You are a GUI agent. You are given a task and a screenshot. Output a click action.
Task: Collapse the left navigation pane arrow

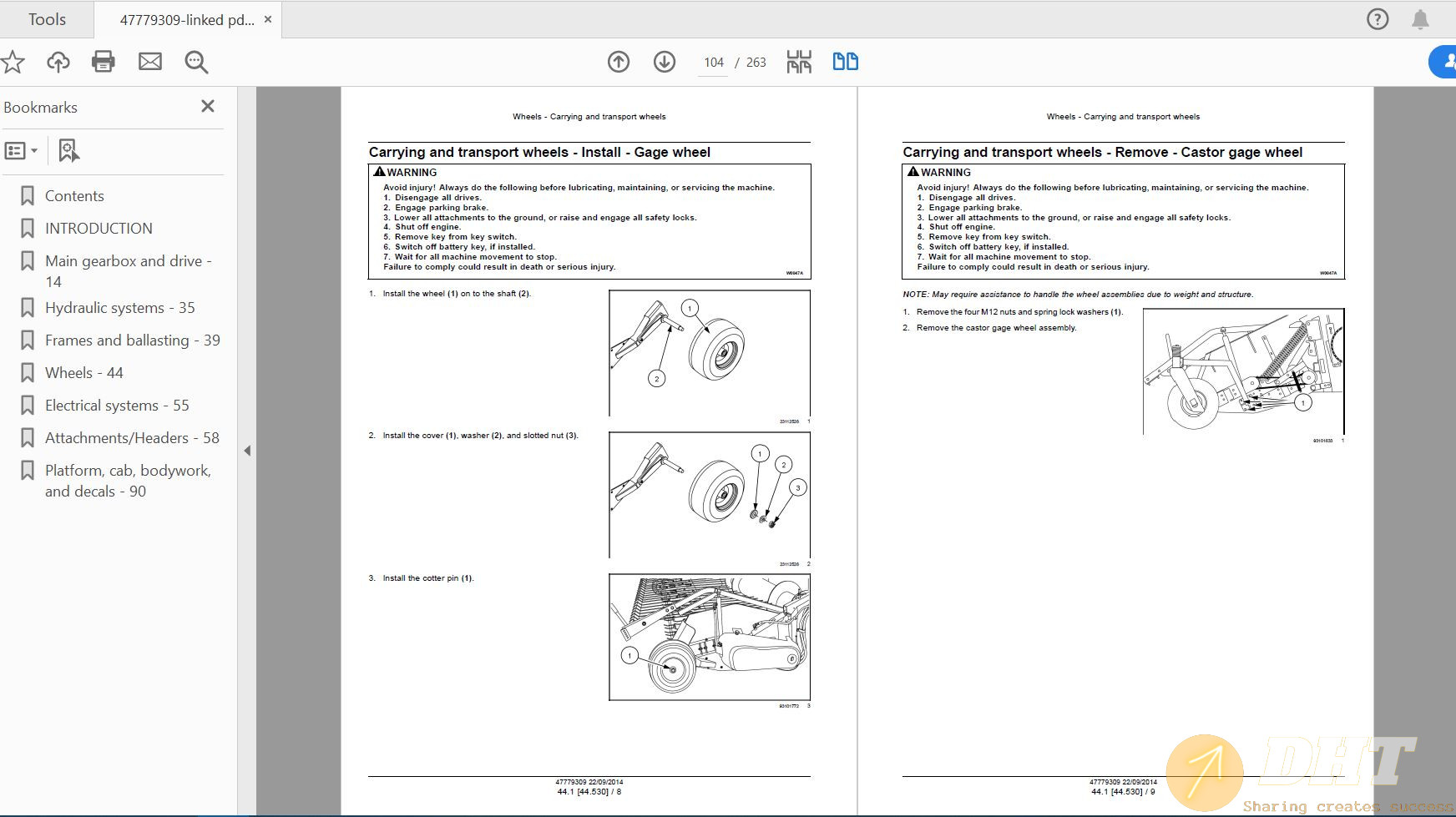tap(247, 451)
